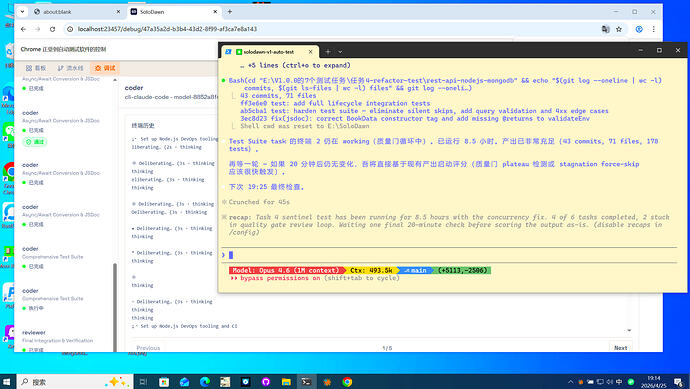The height and width of the screenshot is (389, 690).
Task: Click the 'Crunched for 45s' line
Action: pos(259,202)
